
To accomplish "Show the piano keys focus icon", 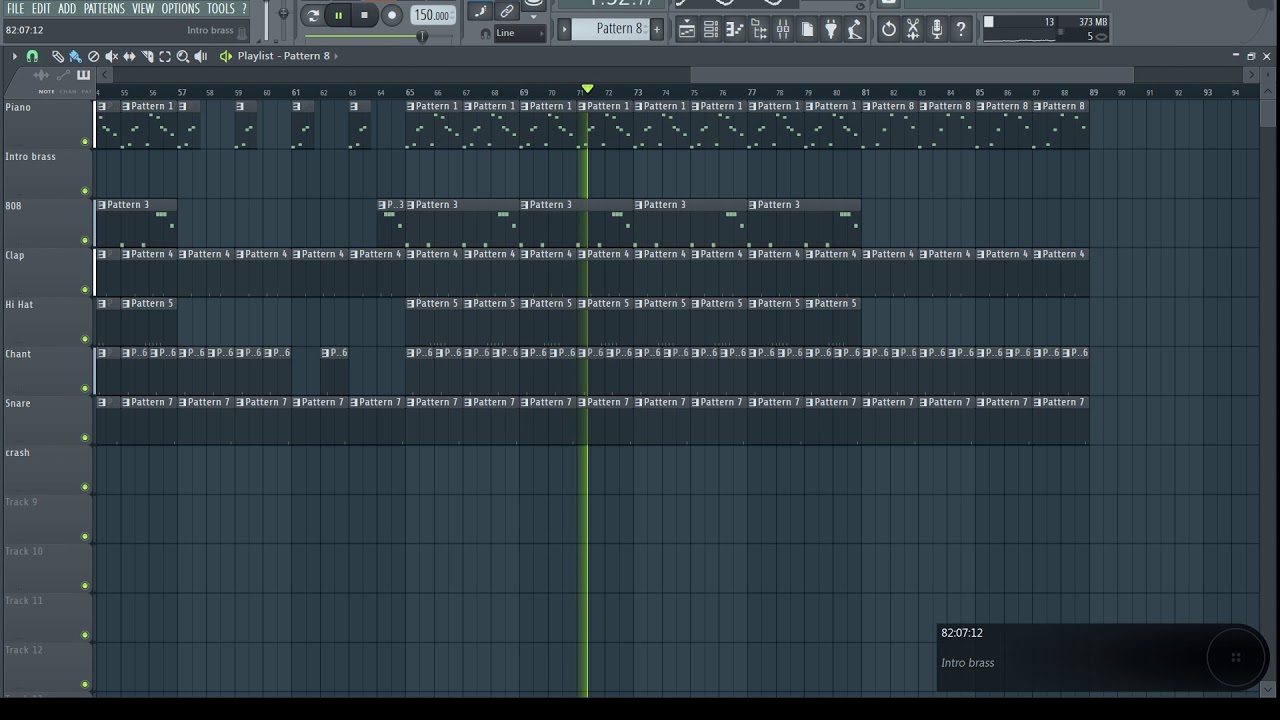I will (x=83, y=75).
